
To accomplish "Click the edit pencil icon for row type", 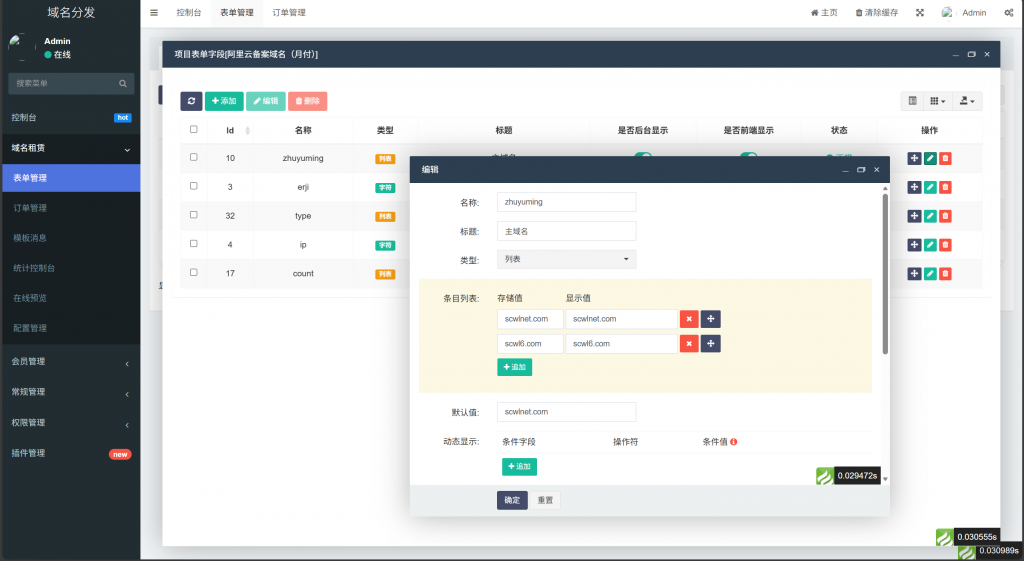I will pyautogui.click(x=930, y=216).
